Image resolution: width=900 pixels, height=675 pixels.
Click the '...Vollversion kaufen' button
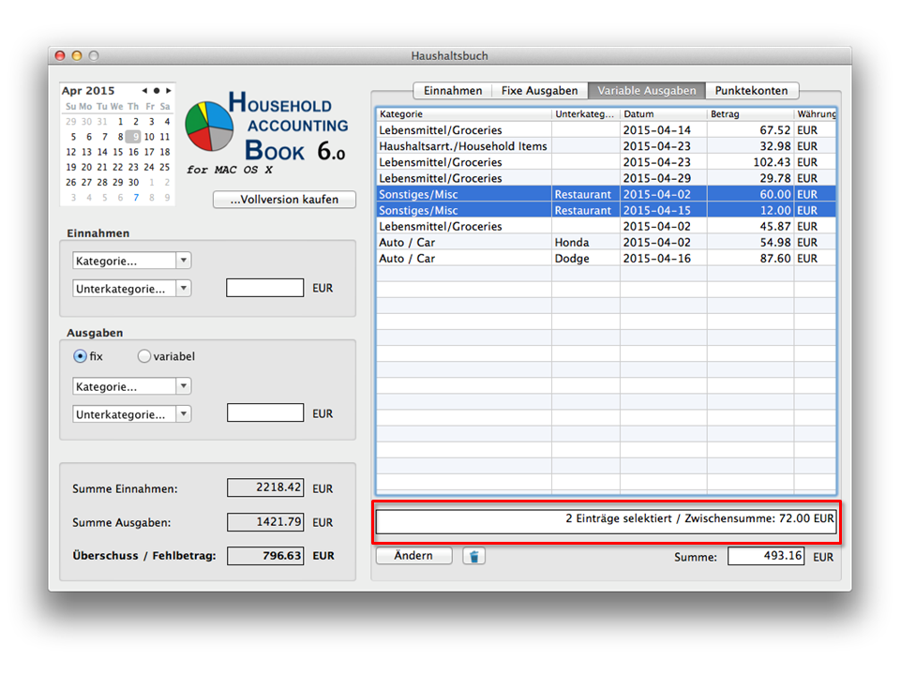point(284,200)
